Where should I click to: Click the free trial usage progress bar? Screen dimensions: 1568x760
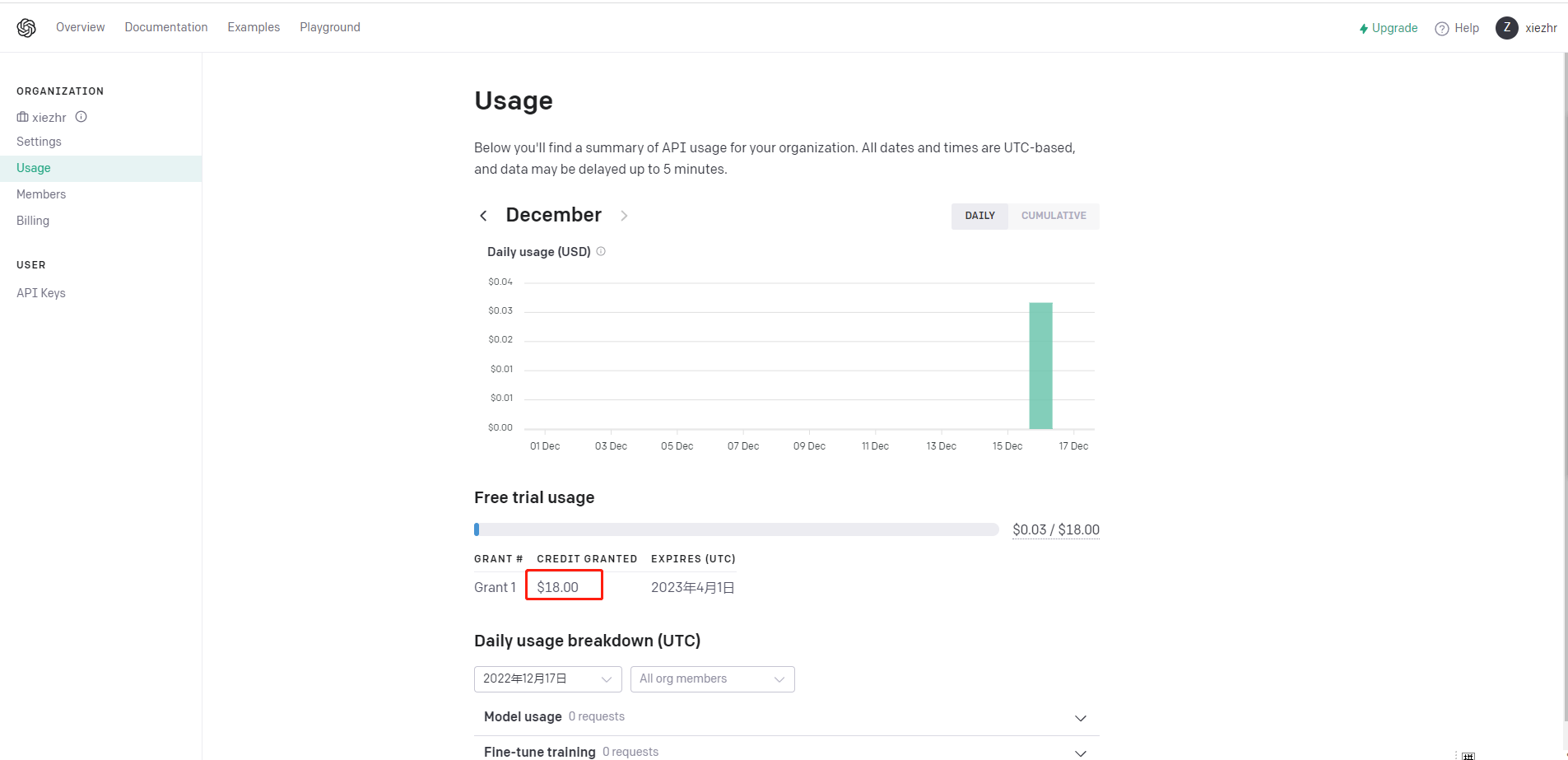736,529
